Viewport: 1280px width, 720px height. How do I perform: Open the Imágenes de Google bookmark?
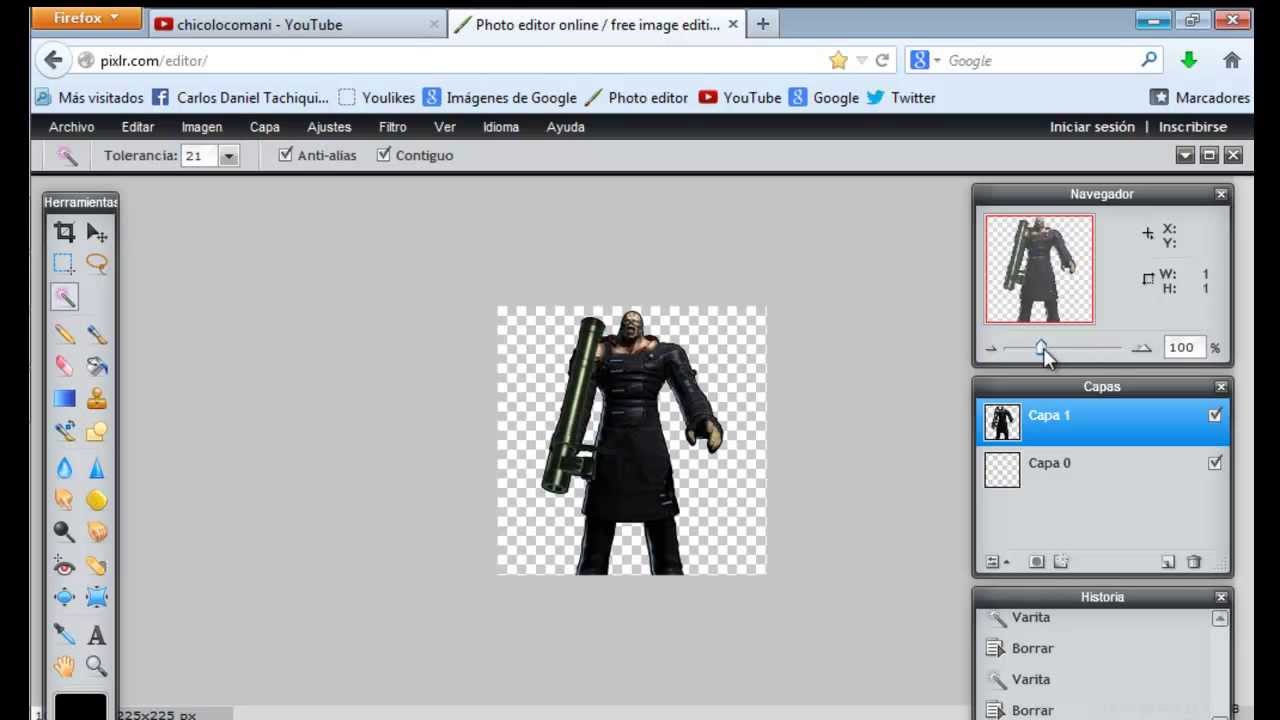pyautogui.click(x=500, y=98)
